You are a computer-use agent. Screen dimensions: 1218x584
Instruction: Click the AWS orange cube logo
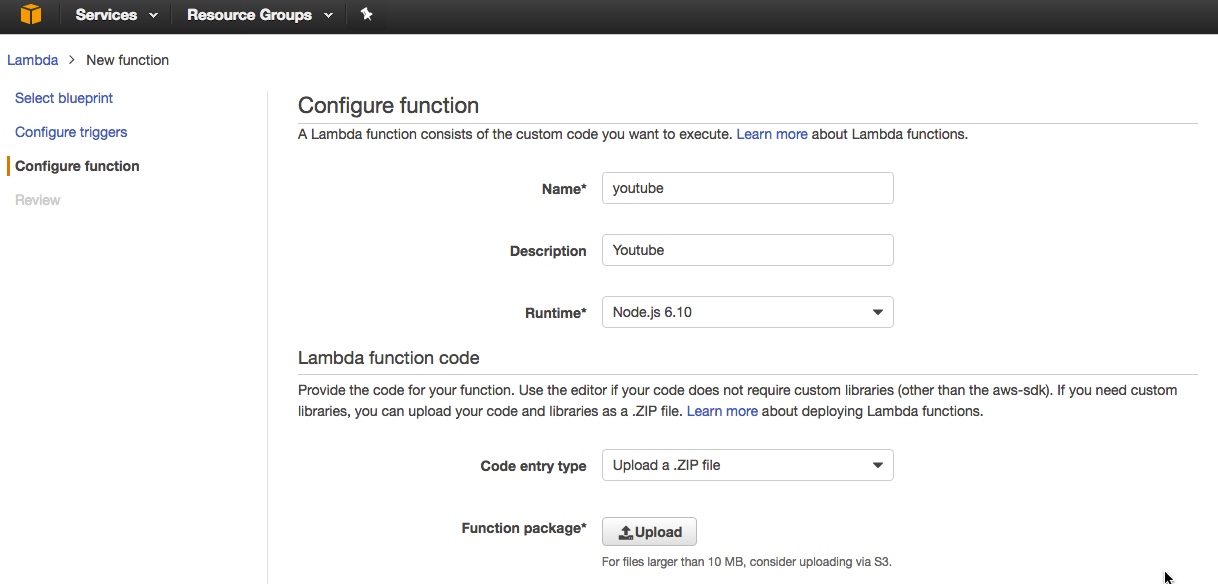31,15
